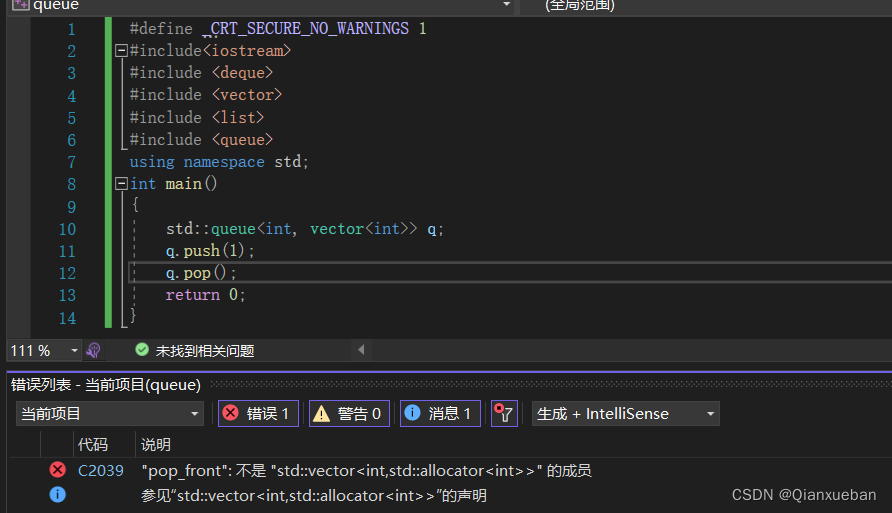Click on #include <list> line

(197, 117)
